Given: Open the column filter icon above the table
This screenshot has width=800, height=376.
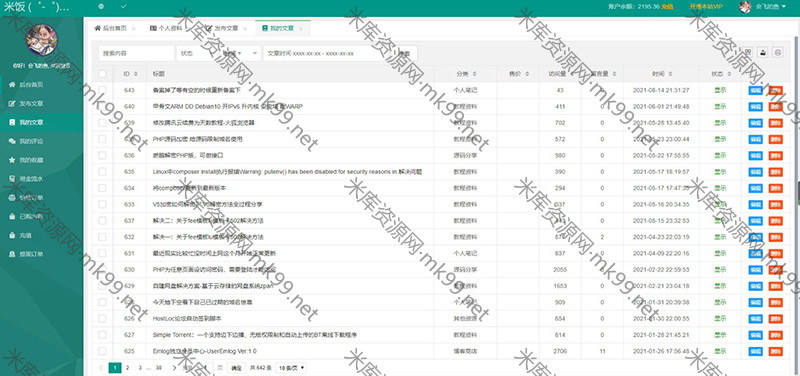Looking at the screenshot, I should coord(748,53).
